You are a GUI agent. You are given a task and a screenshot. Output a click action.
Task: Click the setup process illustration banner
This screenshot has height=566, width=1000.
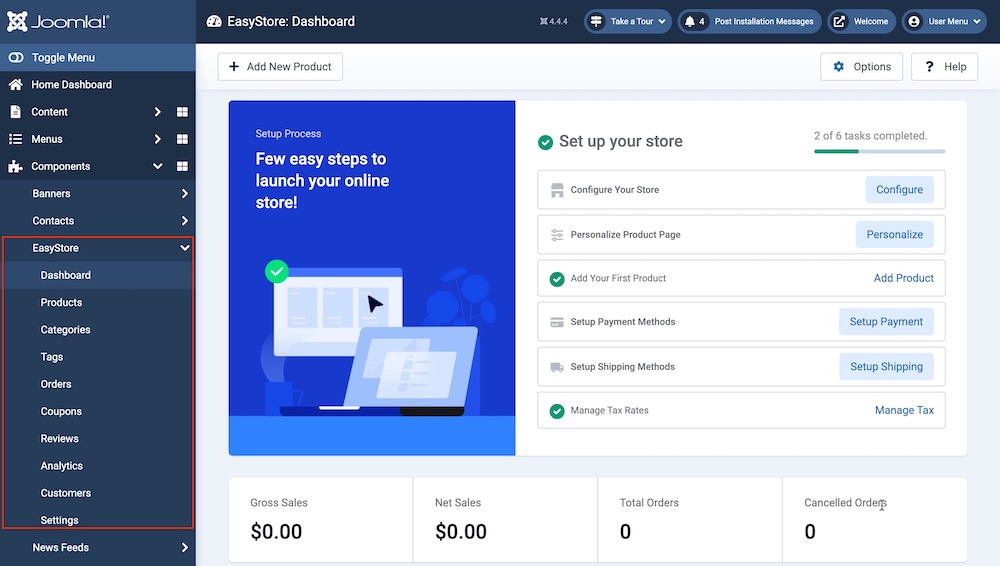[x=372, y=278]
